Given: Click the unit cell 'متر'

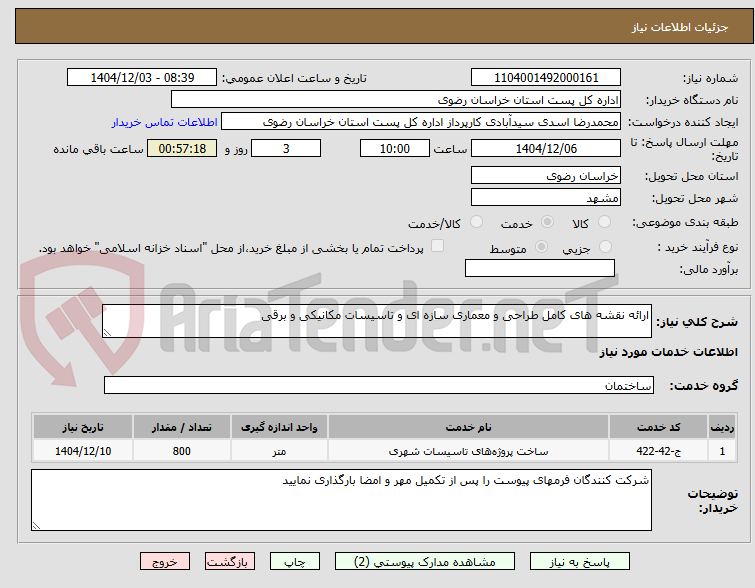Looking at the screenshot, I should click(x=279, y=451).
